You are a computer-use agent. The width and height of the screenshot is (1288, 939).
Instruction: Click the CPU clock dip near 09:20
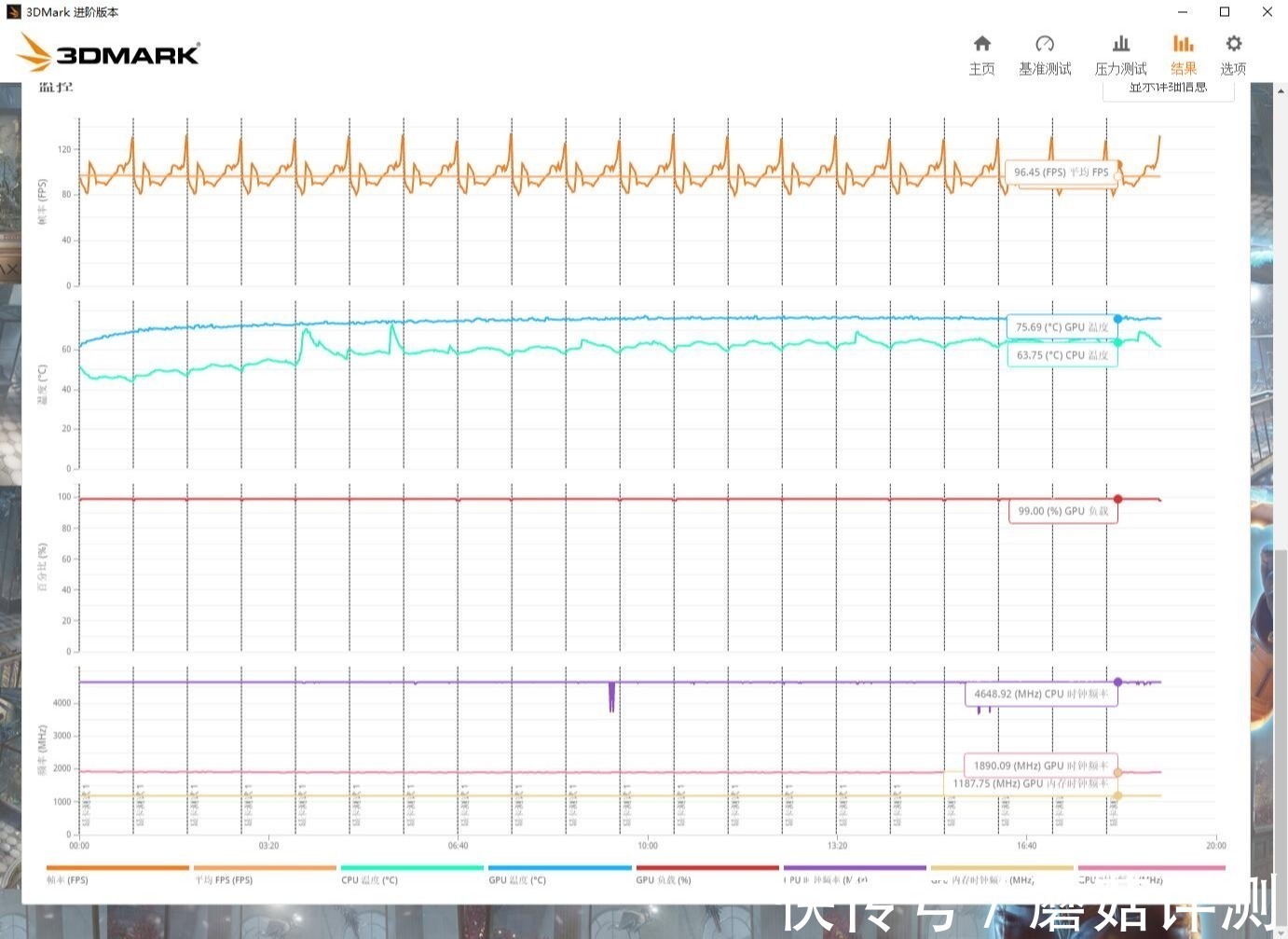(x=611, y=697)
